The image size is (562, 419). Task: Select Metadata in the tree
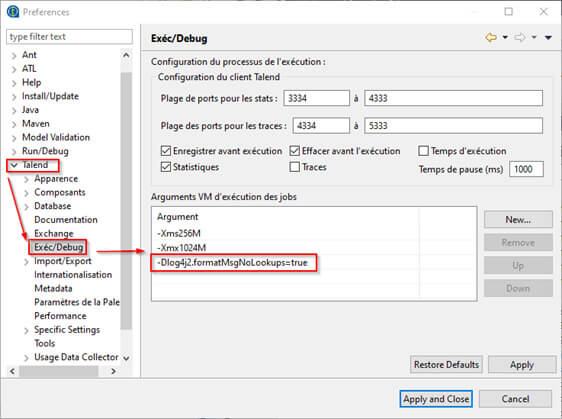53,288
